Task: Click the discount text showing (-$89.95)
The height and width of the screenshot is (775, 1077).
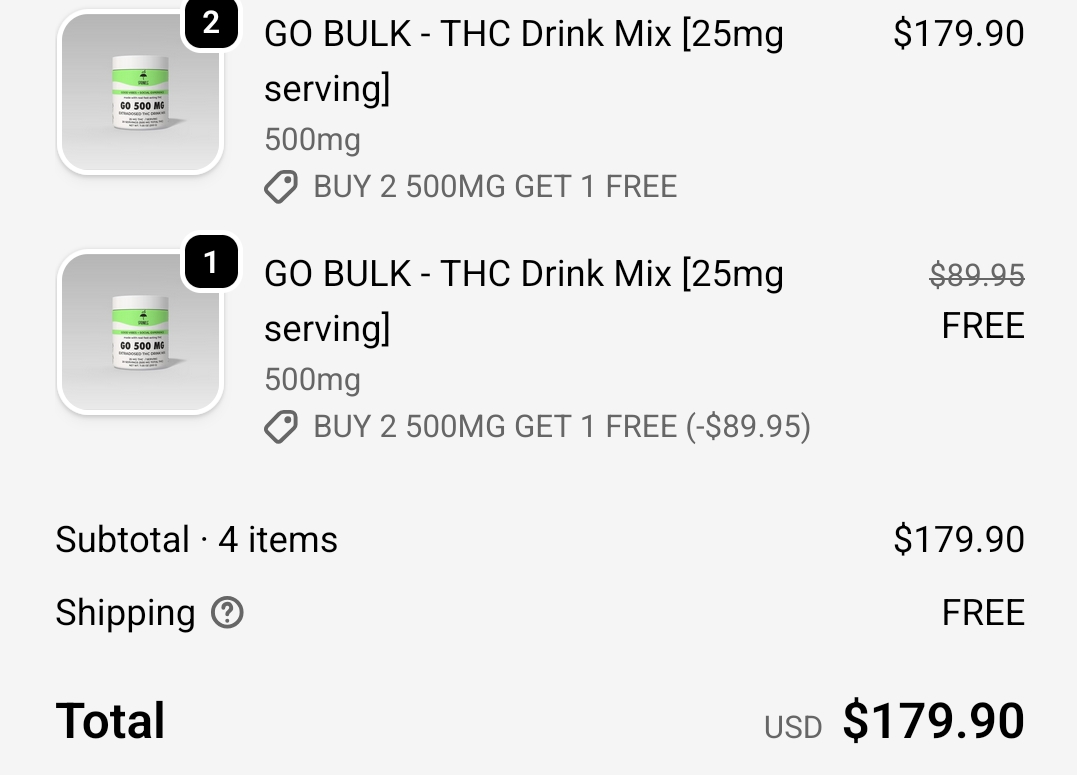Action: [748, 427]
